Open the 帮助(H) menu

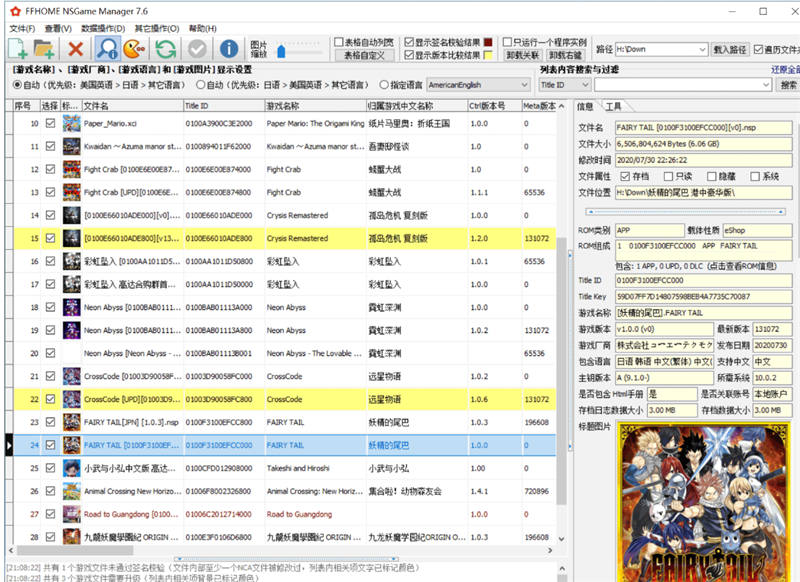point(203,29)
